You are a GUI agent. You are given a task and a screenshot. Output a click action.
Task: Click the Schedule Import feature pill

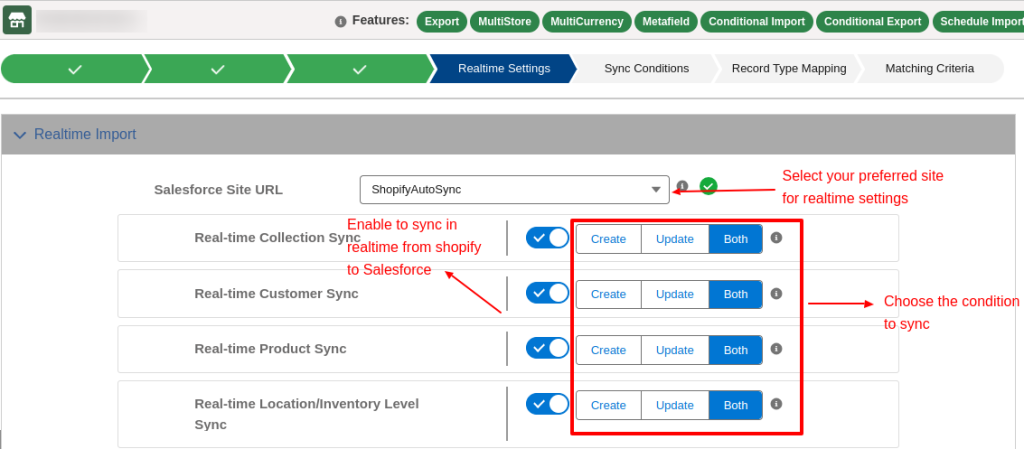click(x=978, y=22)
